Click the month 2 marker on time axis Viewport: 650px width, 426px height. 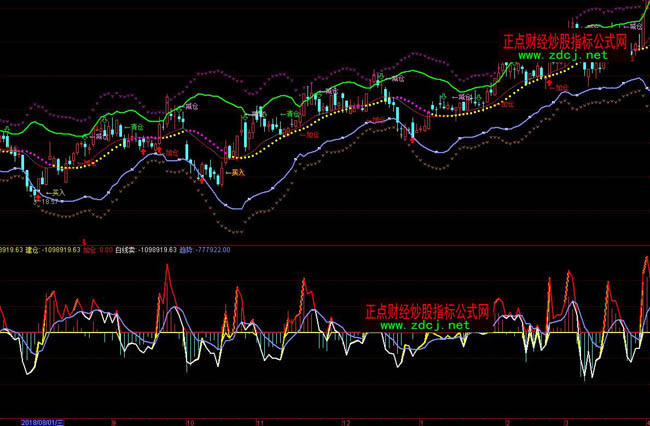507,421
